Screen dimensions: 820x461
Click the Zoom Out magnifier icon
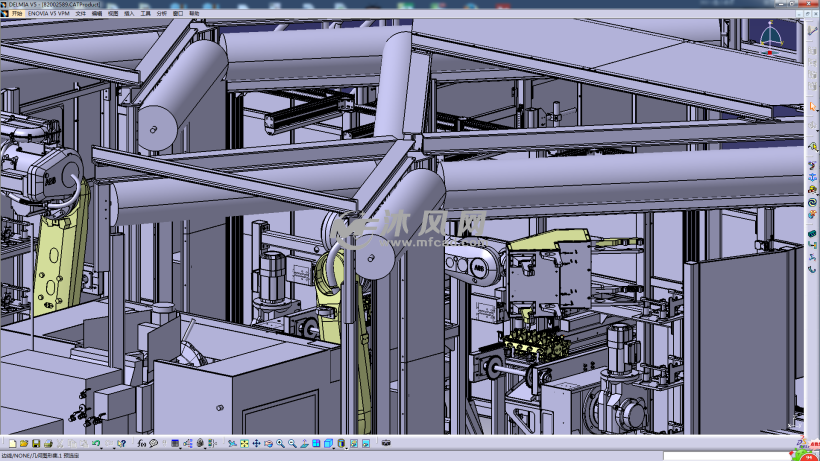tap(292, 443)
